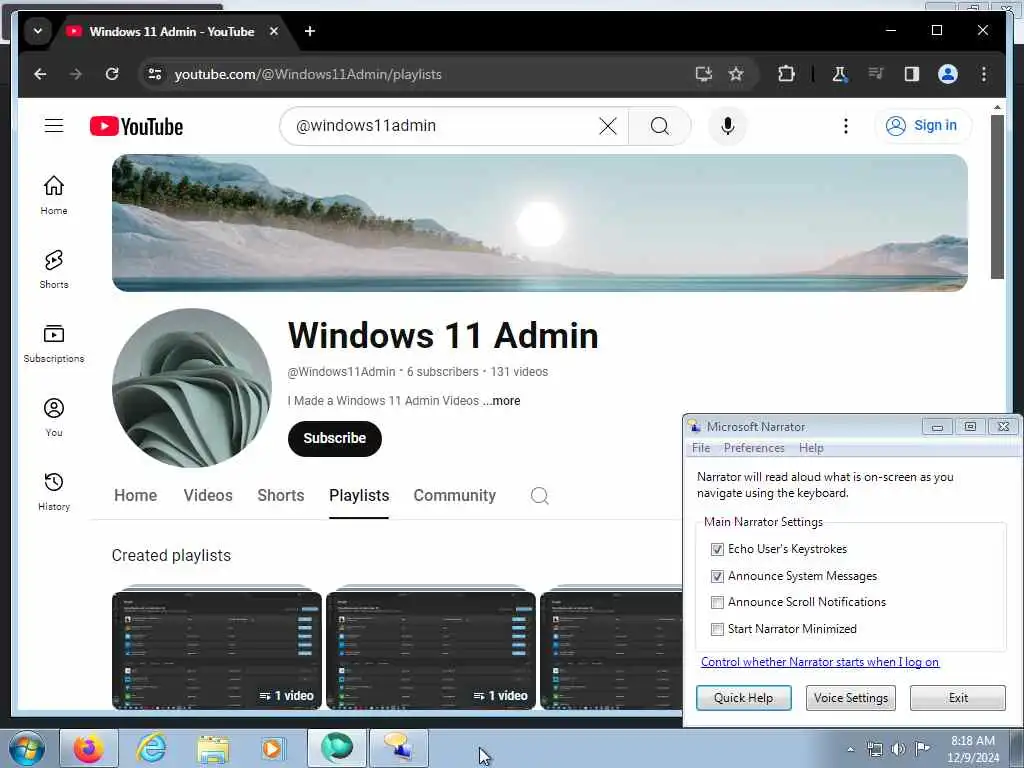Clear the search box with the X icon
1024x768 pixels.
(607, 126)
